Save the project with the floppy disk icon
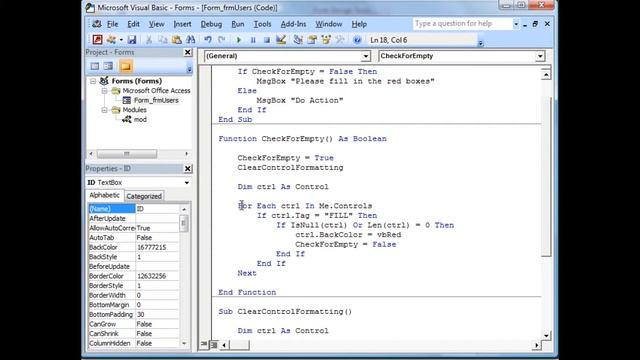The height and width of the screenshot is (360, 640). click(131, 40)
